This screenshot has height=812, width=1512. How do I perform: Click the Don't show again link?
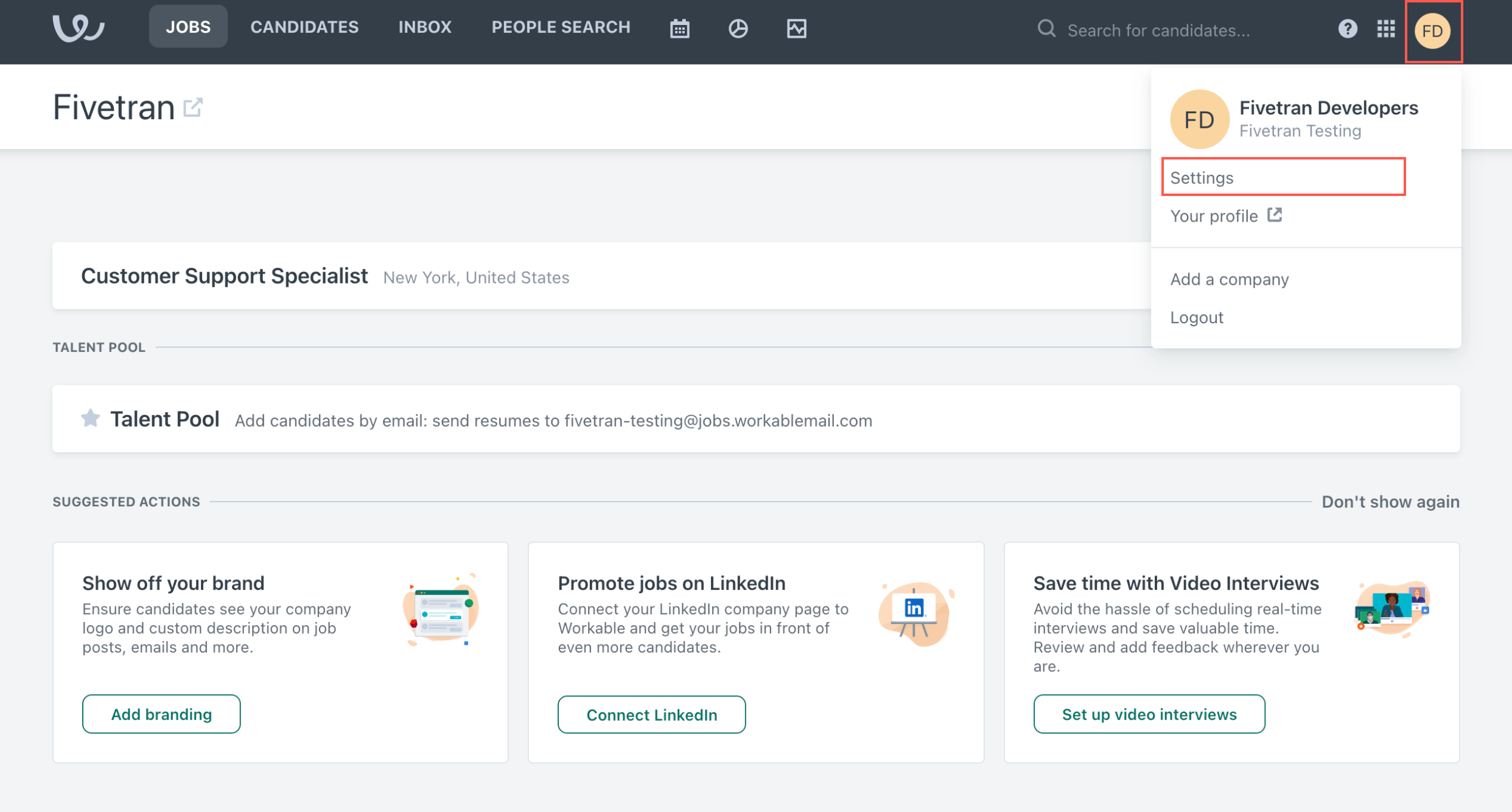point(1390,502)
